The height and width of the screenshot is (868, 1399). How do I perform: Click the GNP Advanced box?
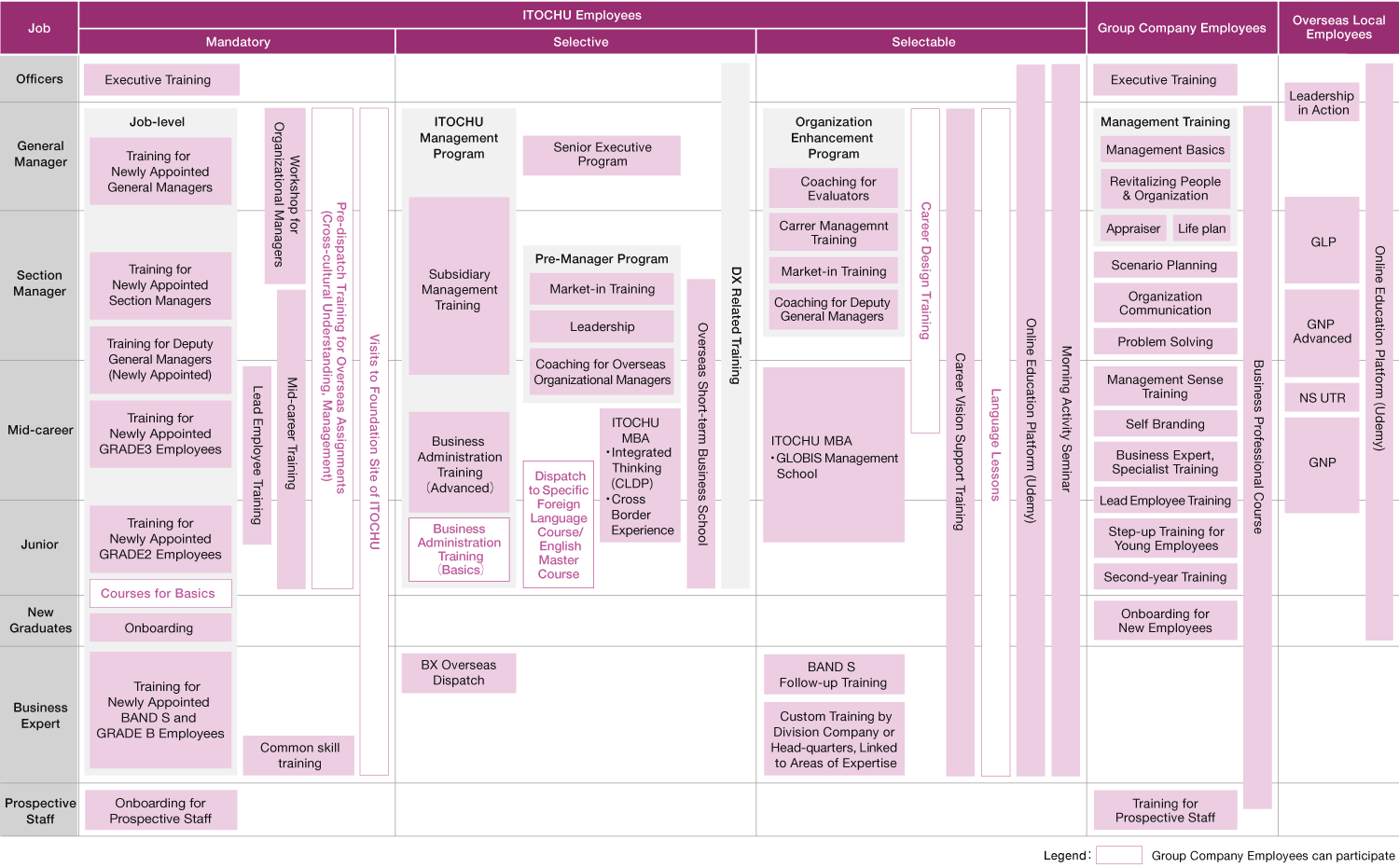pos(1322,332)
